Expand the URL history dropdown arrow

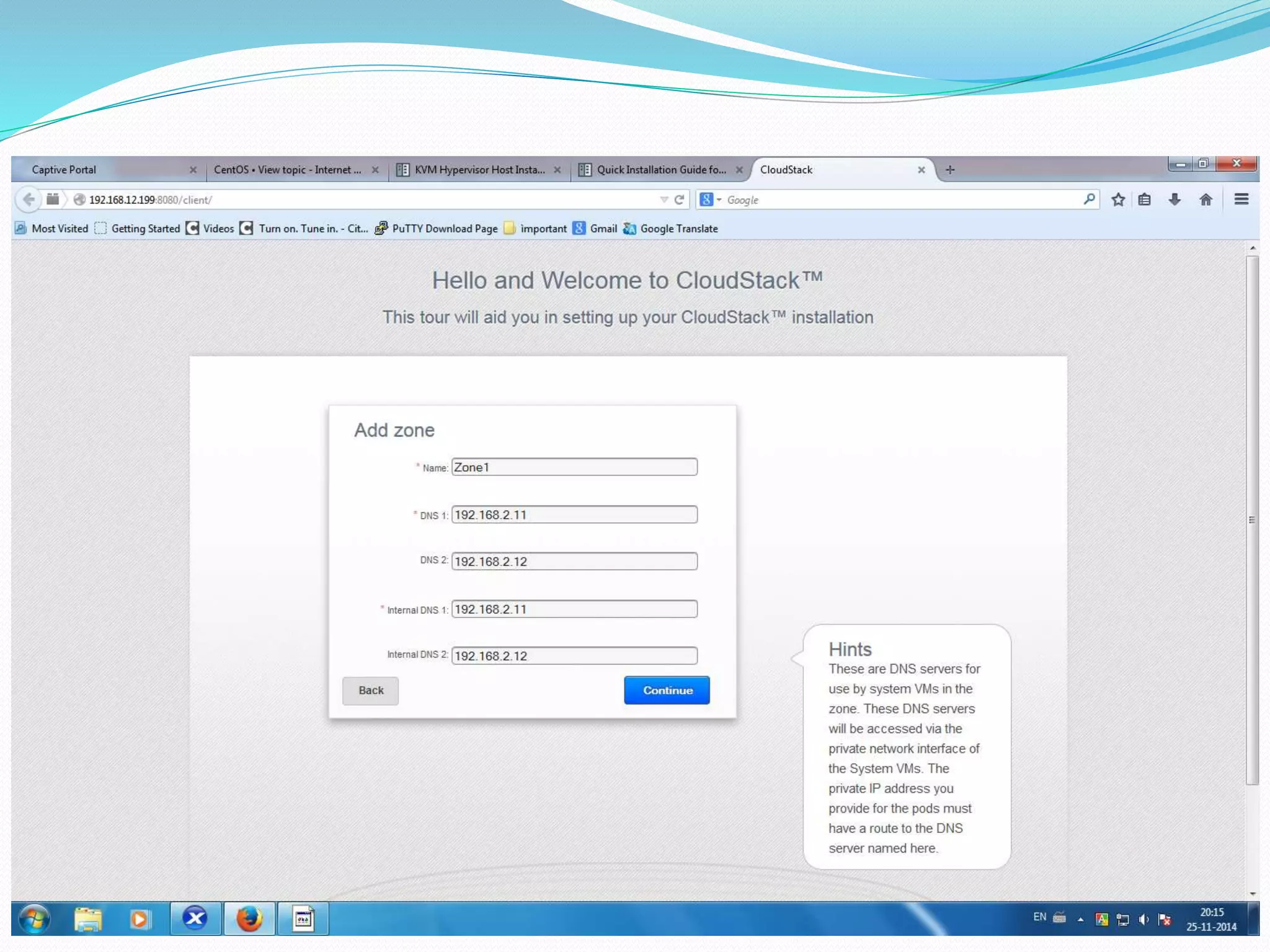click(x=664, y=200)
